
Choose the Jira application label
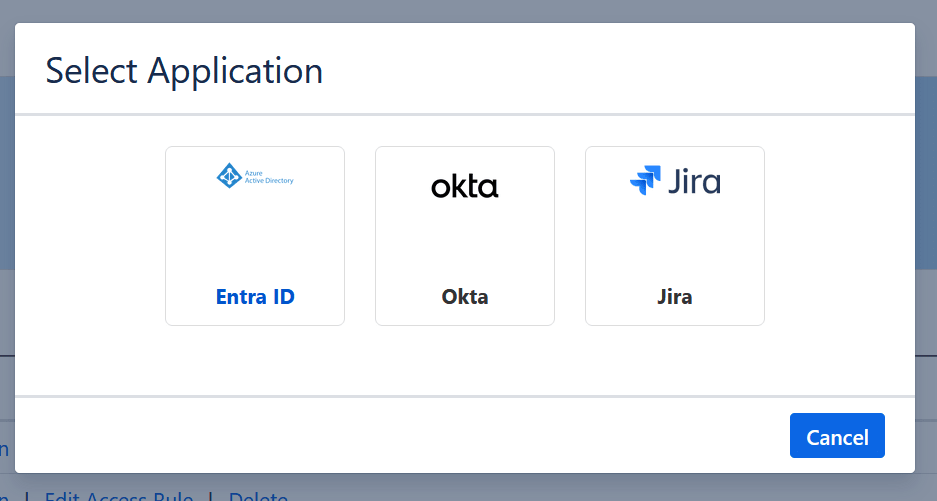[675, 297]
